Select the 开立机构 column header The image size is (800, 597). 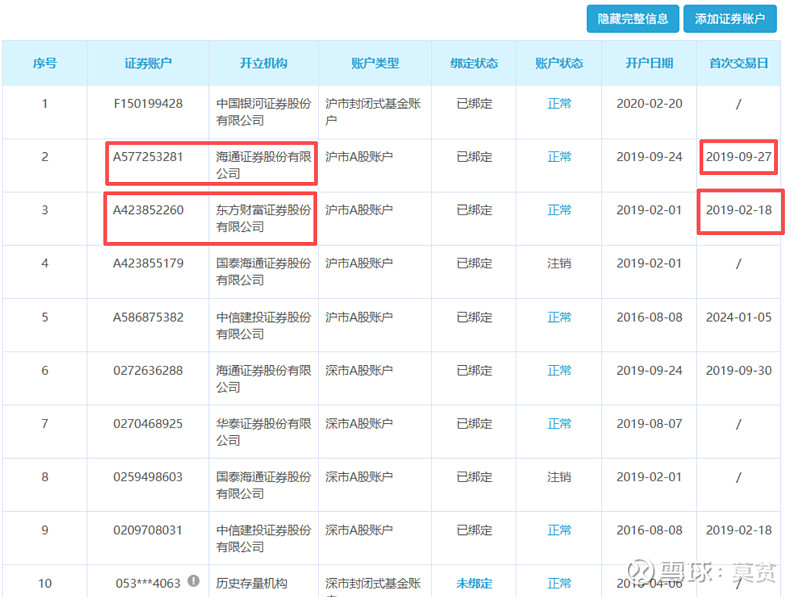[263, 63]
